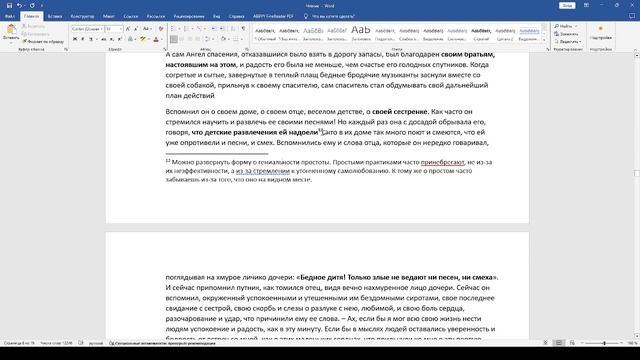Click the Вход sign-in button
Image resolution: width=640 pixels, height=360 pixels.
tap(567, 5)
